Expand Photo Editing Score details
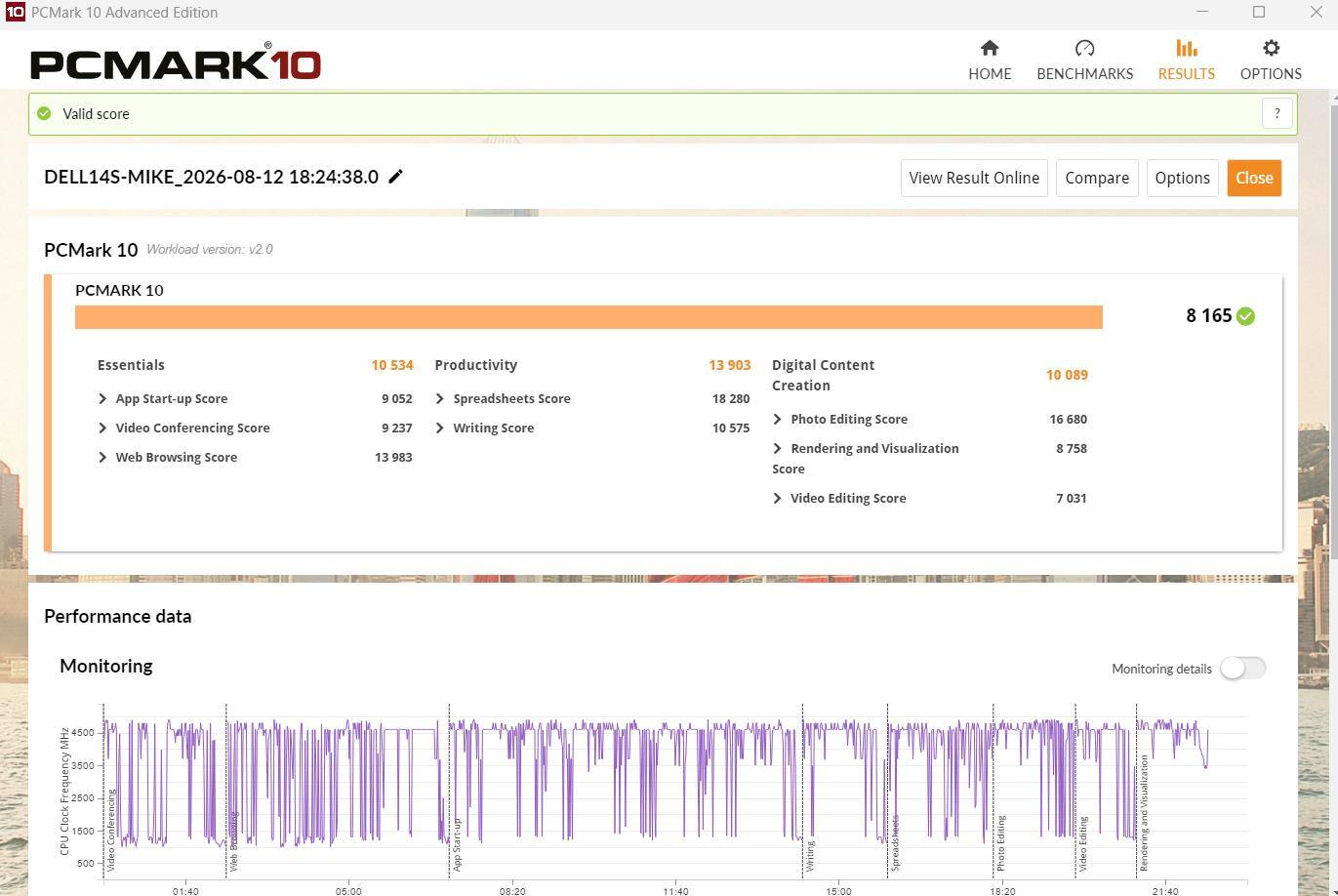 point(778,419)
